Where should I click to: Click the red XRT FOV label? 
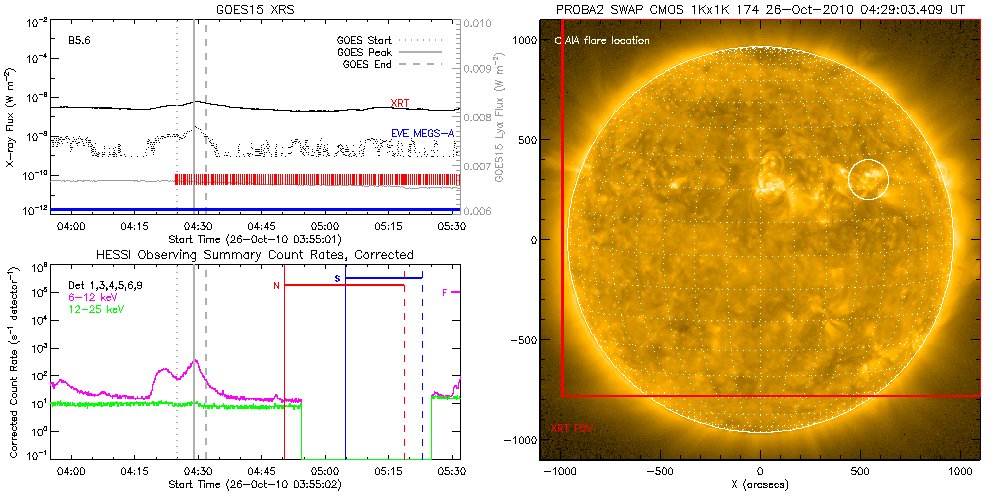click(x=572, y=427)
